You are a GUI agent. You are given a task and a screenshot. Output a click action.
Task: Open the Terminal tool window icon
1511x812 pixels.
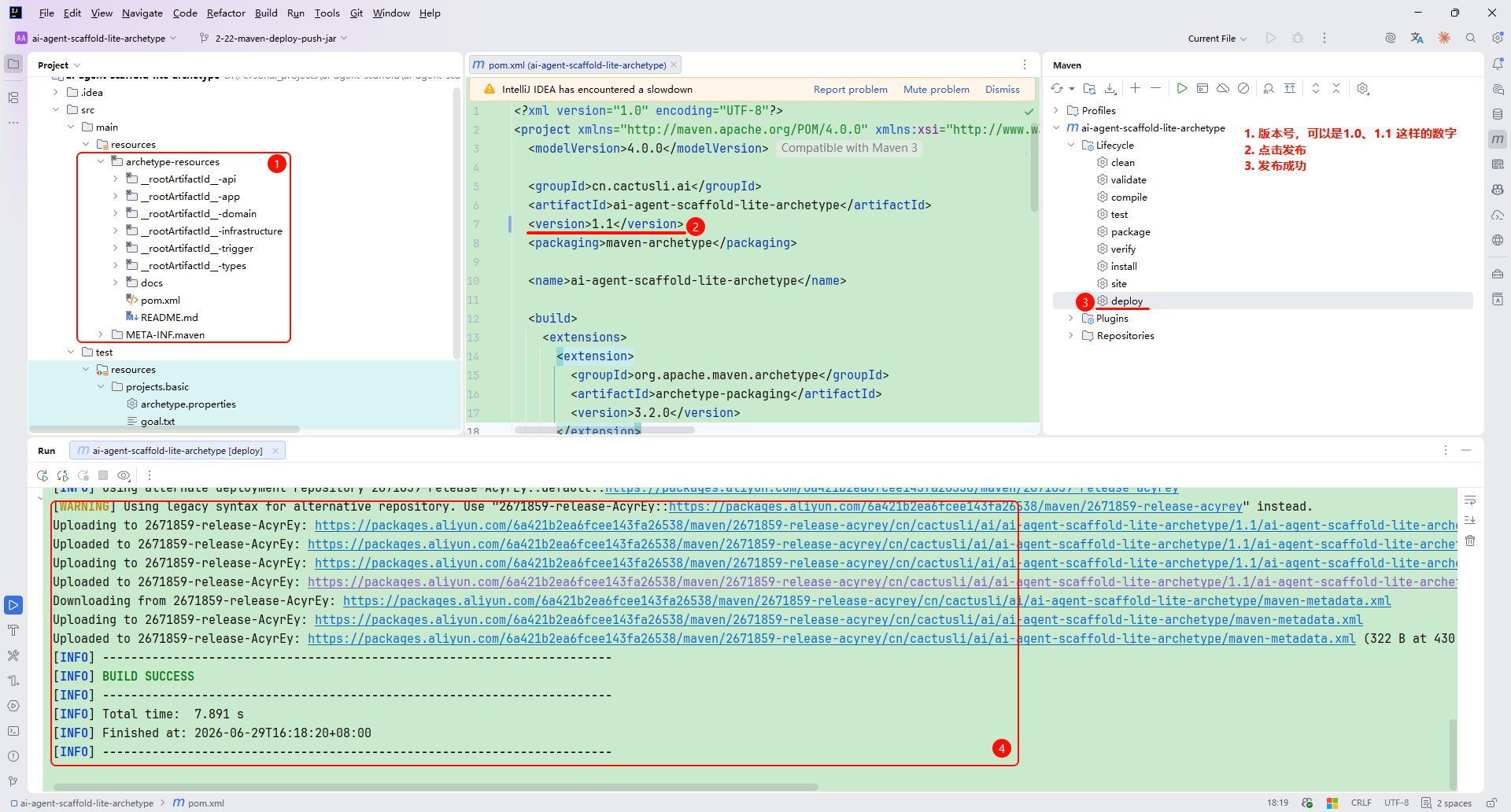[13, 731]
